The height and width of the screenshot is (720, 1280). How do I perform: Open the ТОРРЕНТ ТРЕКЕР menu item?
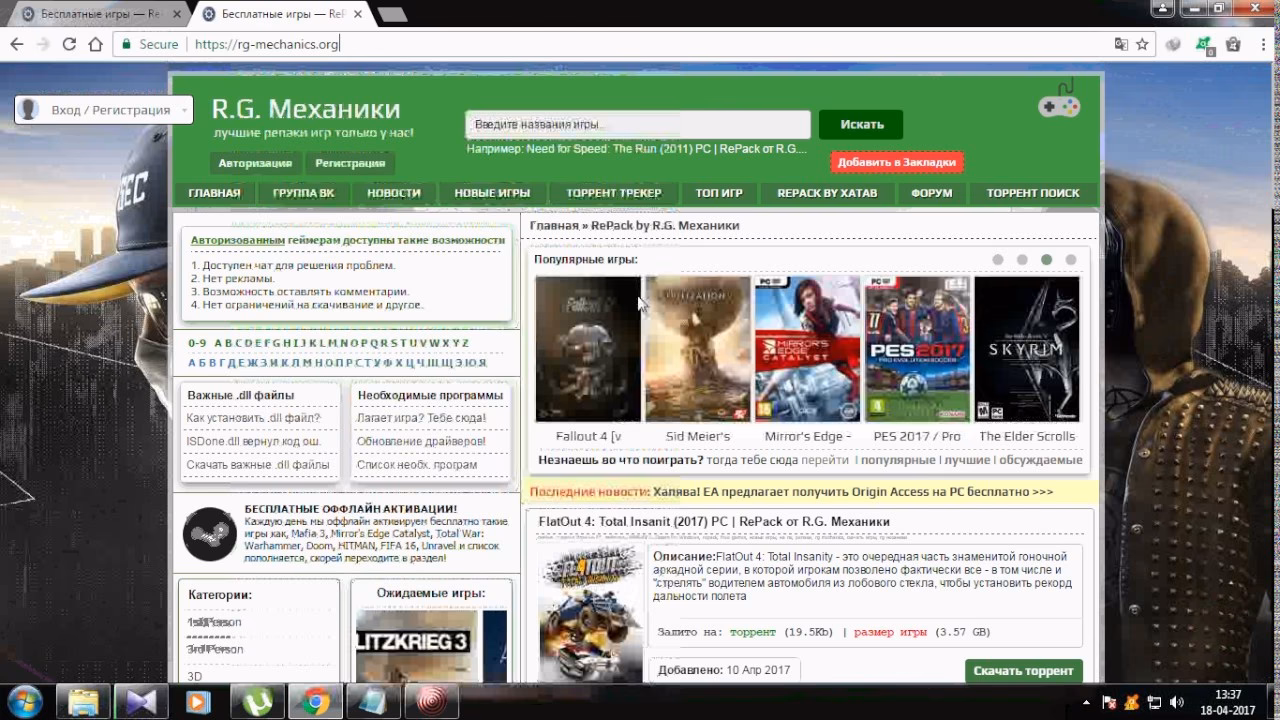click(613, 193)
